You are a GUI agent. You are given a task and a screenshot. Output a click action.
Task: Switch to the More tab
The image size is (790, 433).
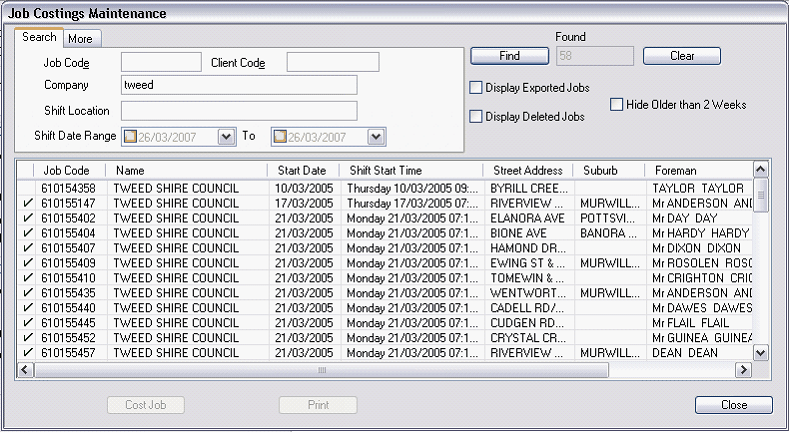(x=80, y=39)
